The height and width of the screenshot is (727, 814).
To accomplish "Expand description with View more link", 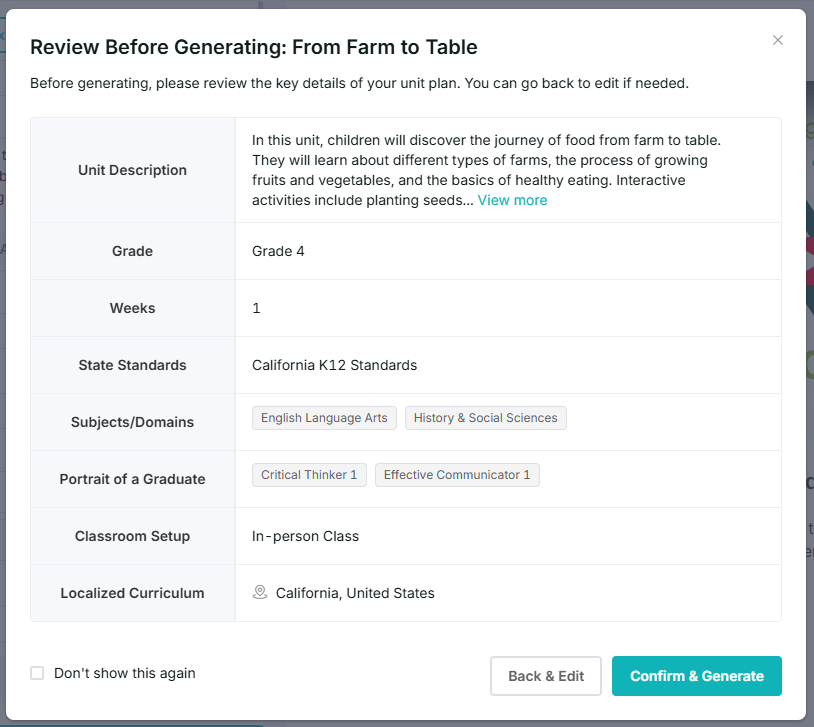I will 512,200.
